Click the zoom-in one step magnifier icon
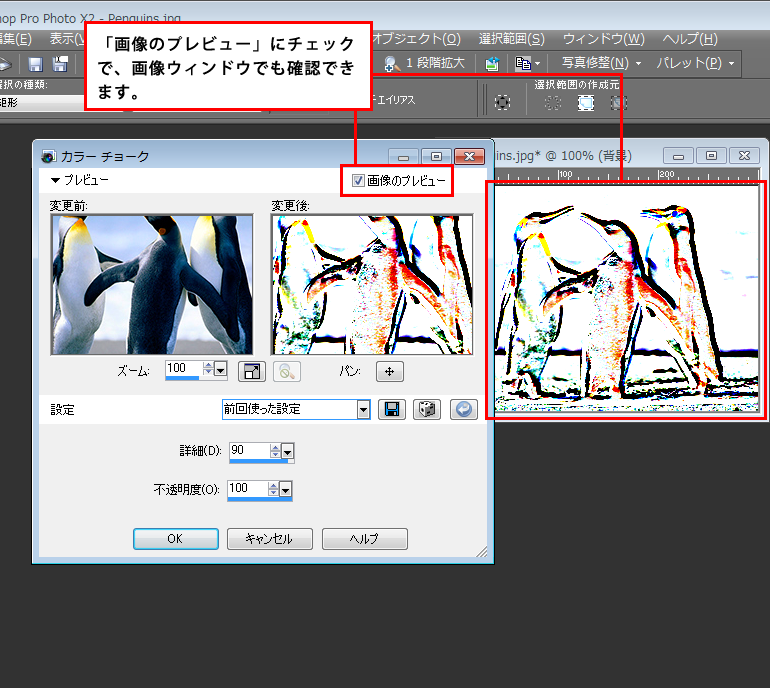This screenshot has height=688, width=770. (x=392, y=63)
